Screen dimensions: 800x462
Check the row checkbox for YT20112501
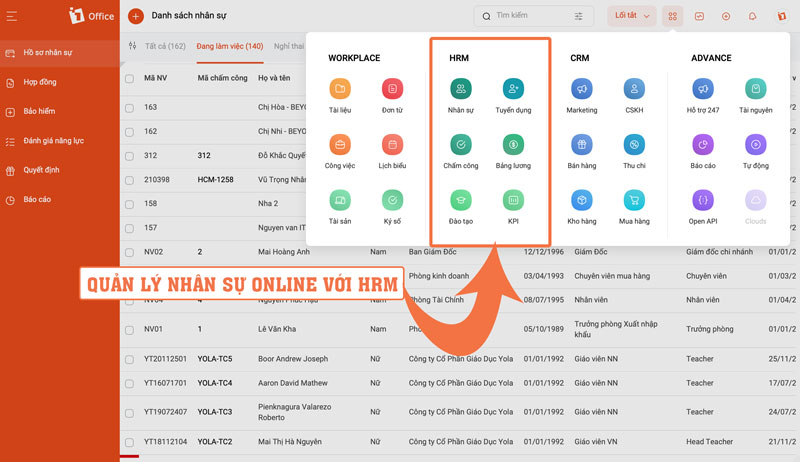130,360
